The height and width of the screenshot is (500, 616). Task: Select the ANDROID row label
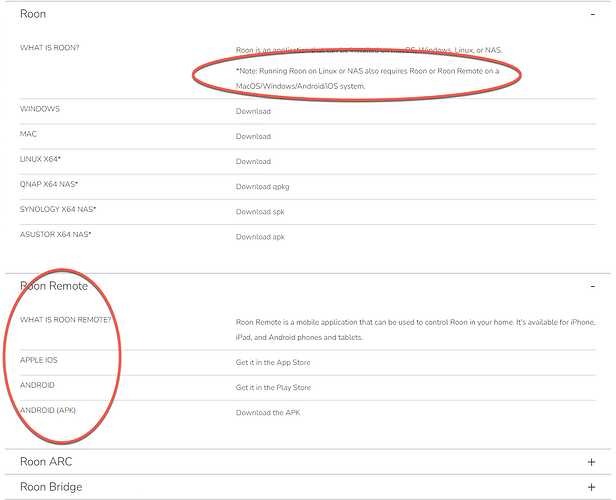(x=37, y=385)
